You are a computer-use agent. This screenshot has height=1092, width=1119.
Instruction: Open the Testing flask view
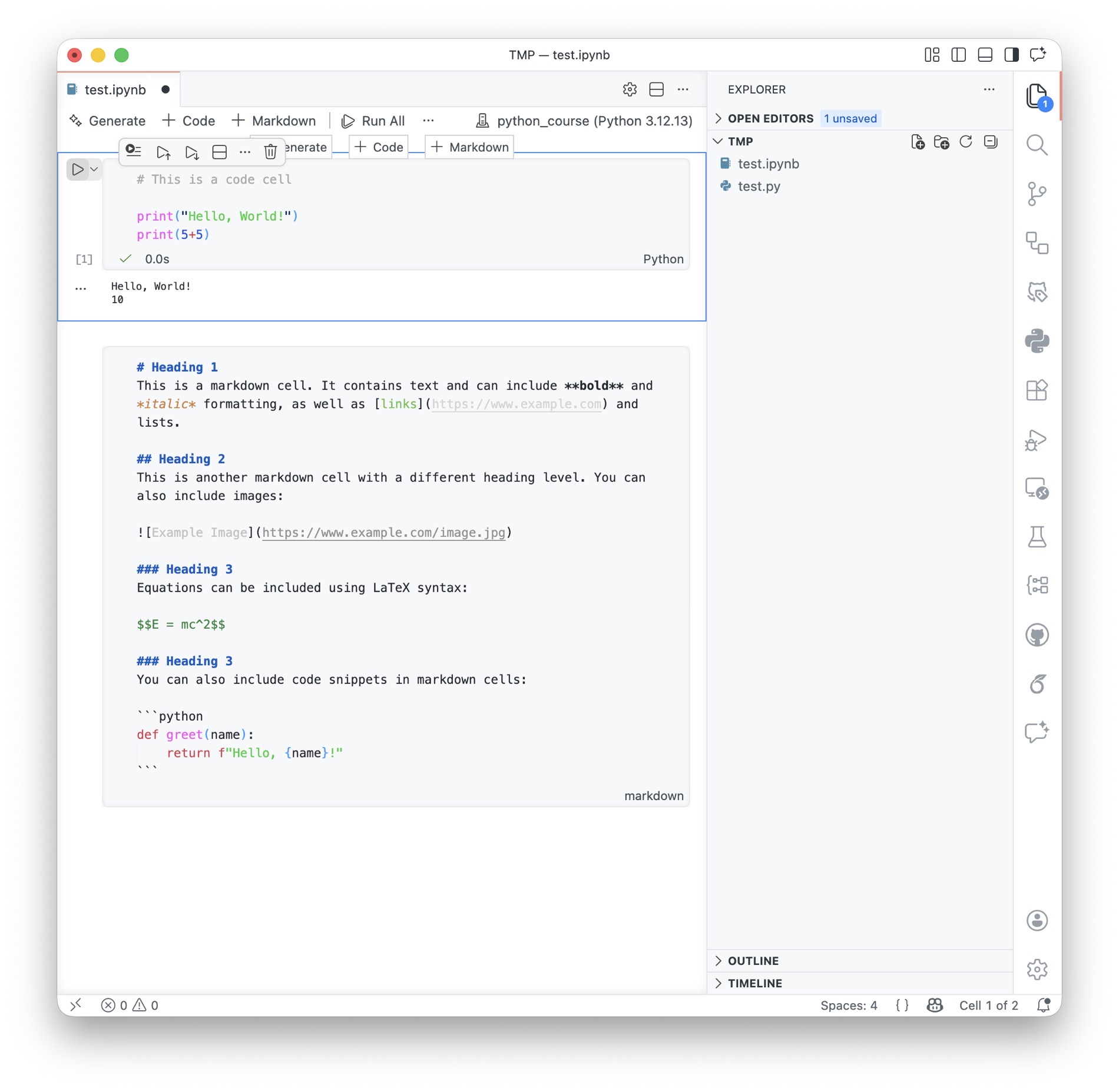[x=1037, y=537]
